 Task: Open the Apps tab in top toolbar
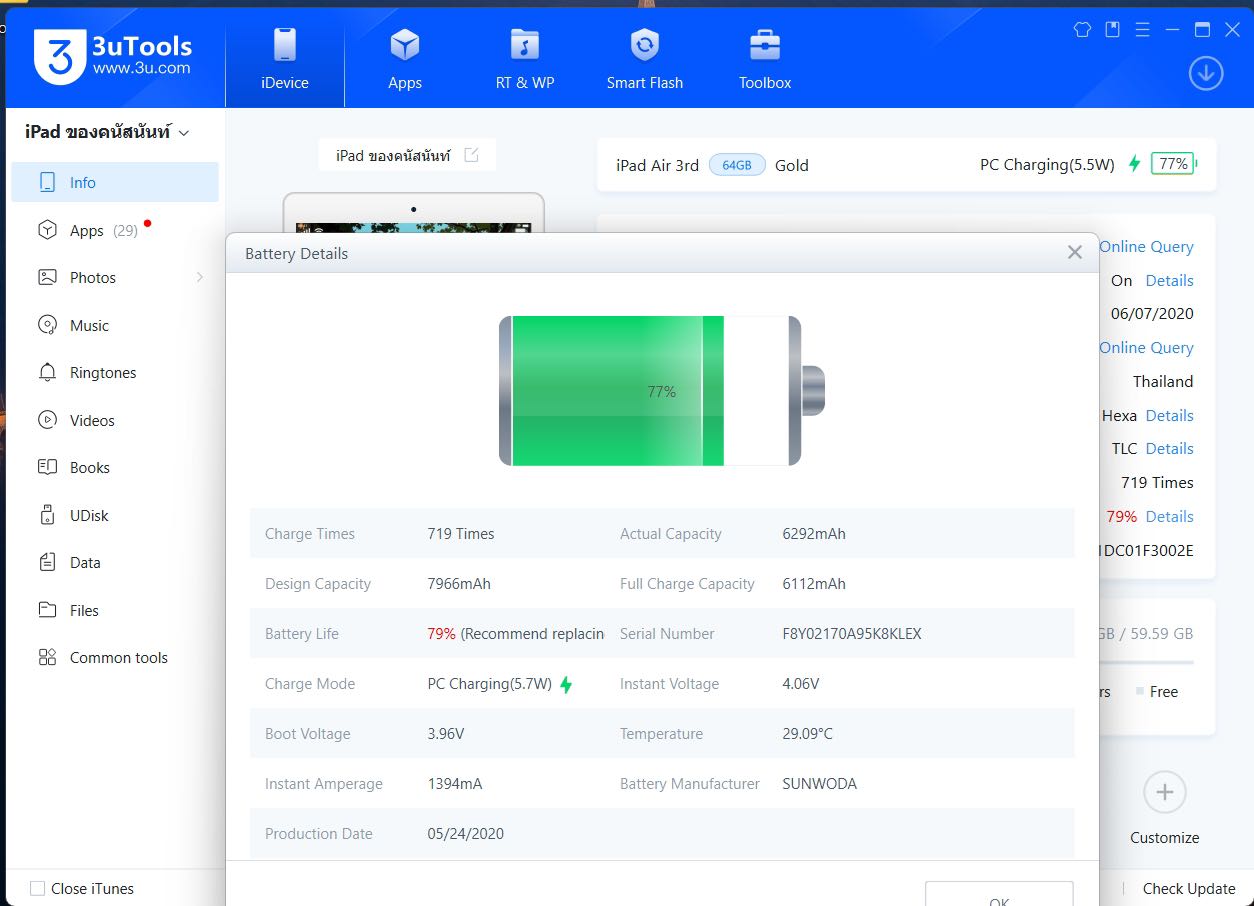tap(405, 59)
